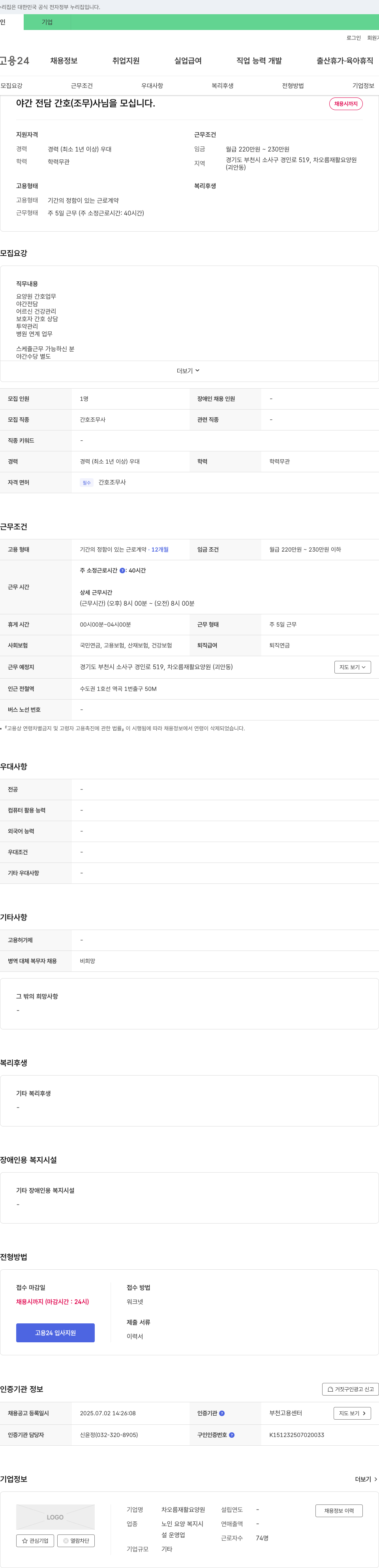Click the 부천고용센터 agency name
379x1568 pixels.
click(286, 1413)
